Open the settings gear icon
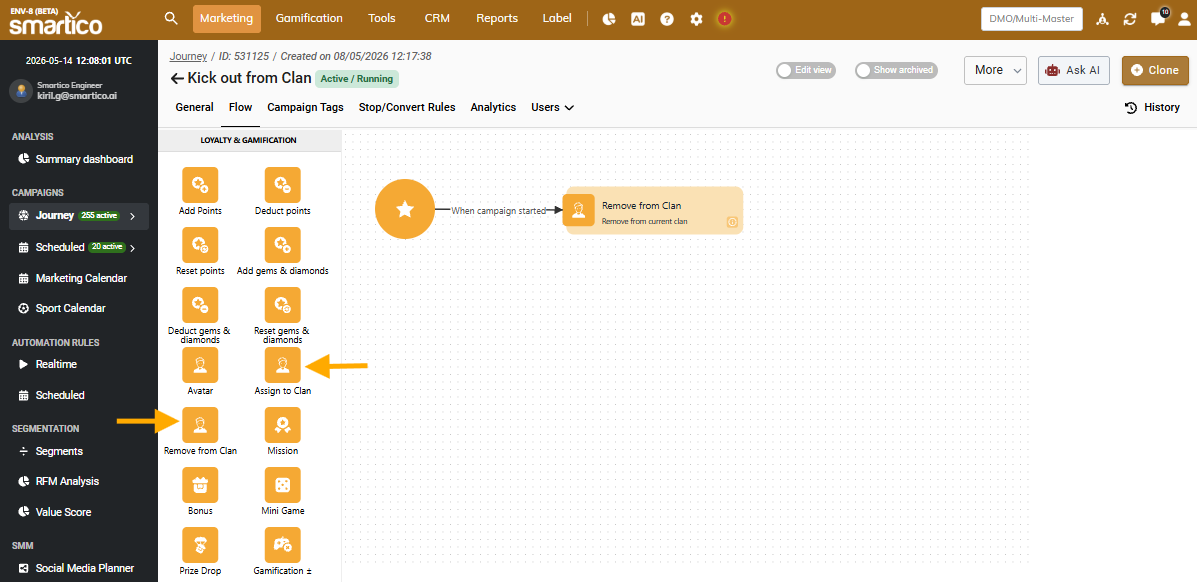This screenshot has height=582, width=1197. (x=696, y=19)
